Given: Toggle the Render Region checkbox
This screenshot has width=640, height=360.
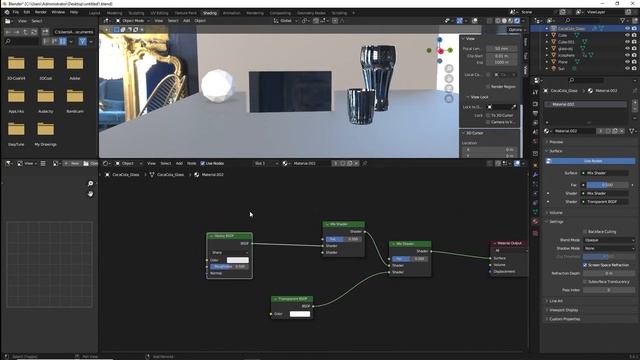Looking at the screenshot, I should coord(488,87).
